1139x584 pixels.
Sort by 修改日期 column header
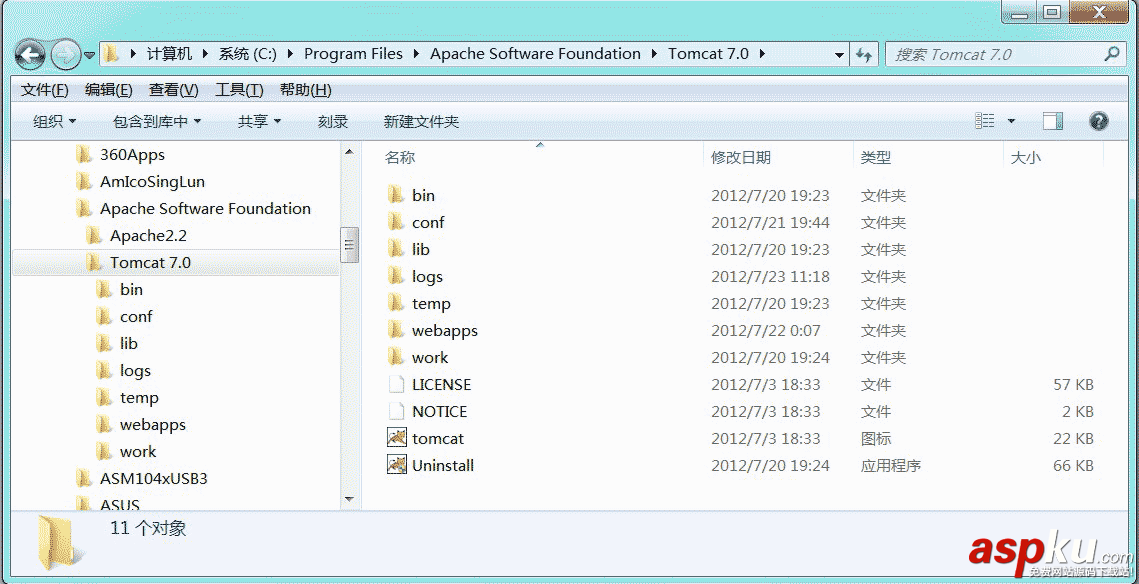[x=740, y=158]
